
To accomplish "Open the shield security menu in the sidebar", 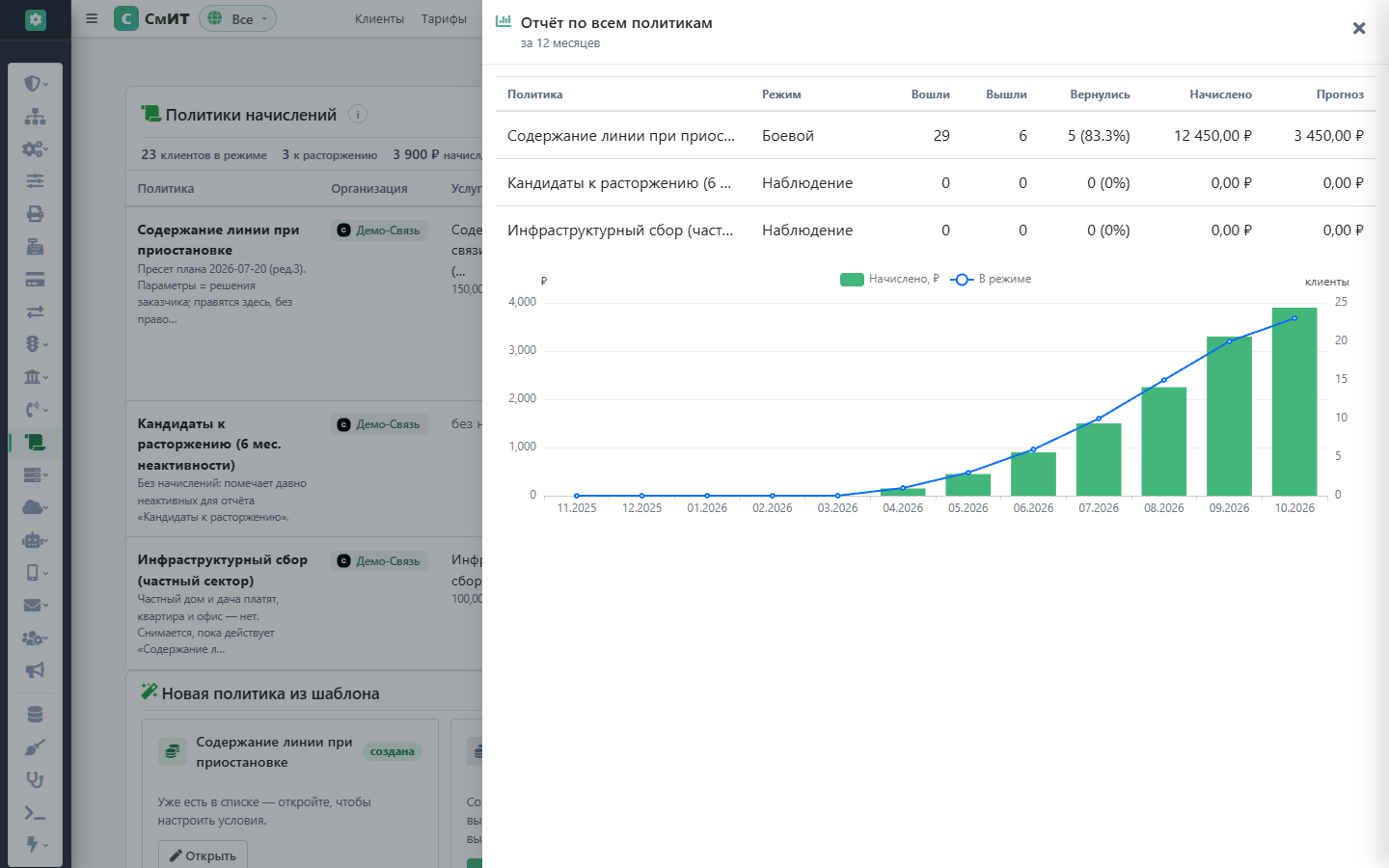I will [36, 84].
